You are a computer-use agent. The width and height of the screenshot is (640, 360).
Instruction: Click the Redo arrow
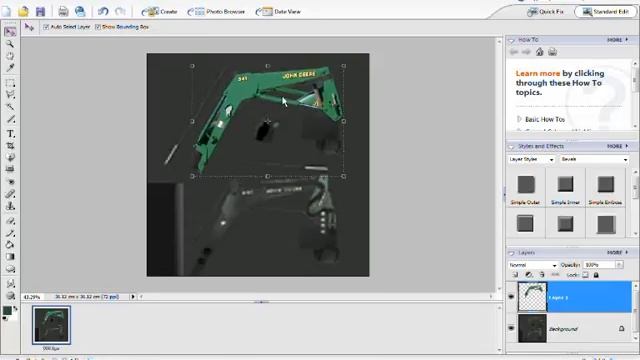click(x=120, y=11)
